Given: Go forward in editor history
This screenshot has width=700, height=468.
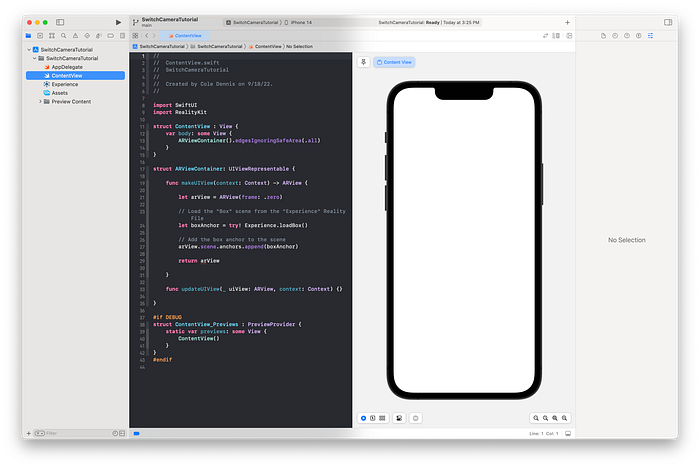Looking at the screenshot, I should click(154, 36).
